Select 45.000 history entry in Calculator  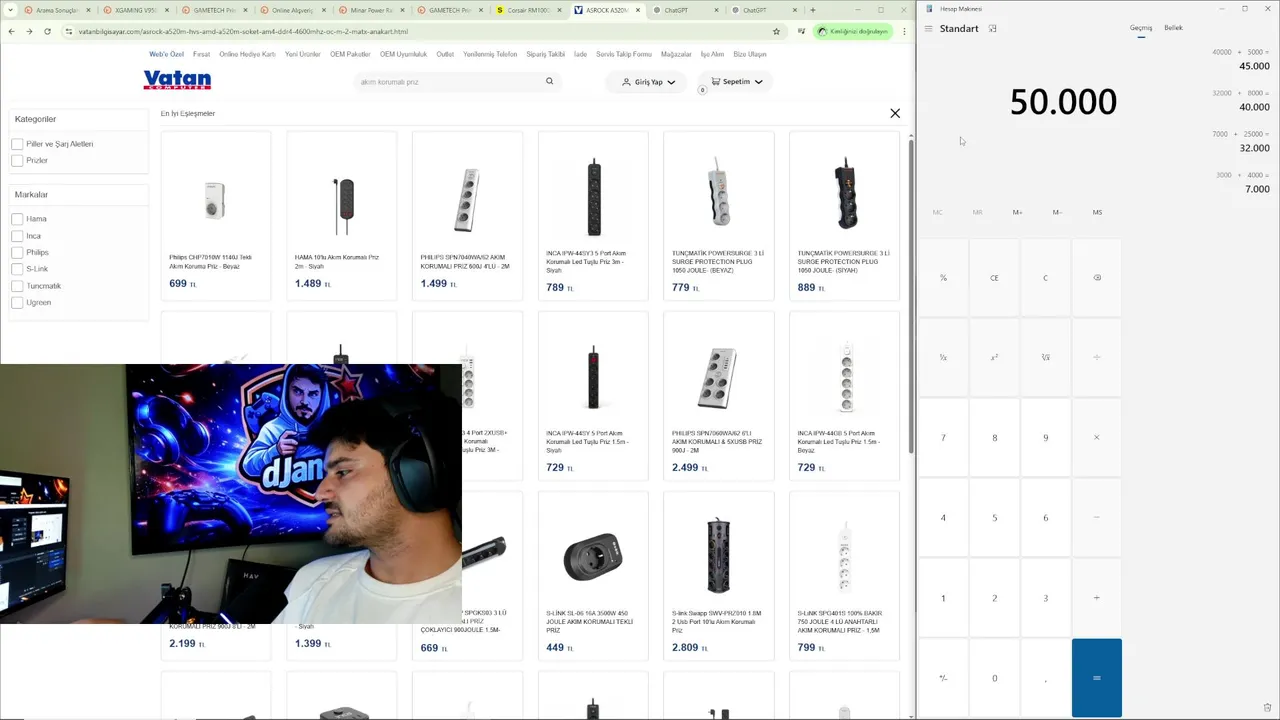tap(1239, 59)
